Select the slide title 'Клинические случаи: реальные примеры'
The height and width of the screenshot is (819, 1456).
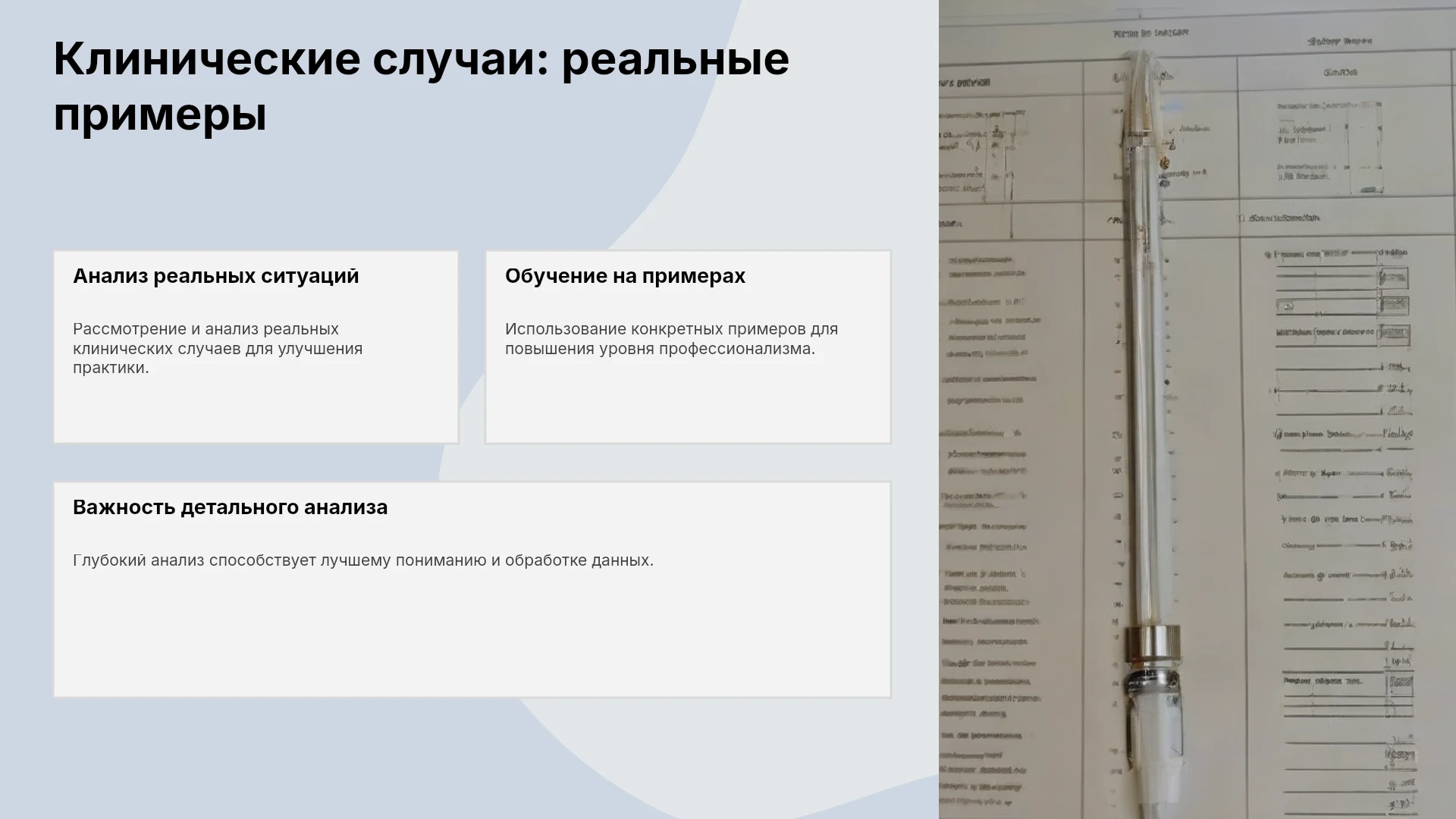click(x=421, y=87)
